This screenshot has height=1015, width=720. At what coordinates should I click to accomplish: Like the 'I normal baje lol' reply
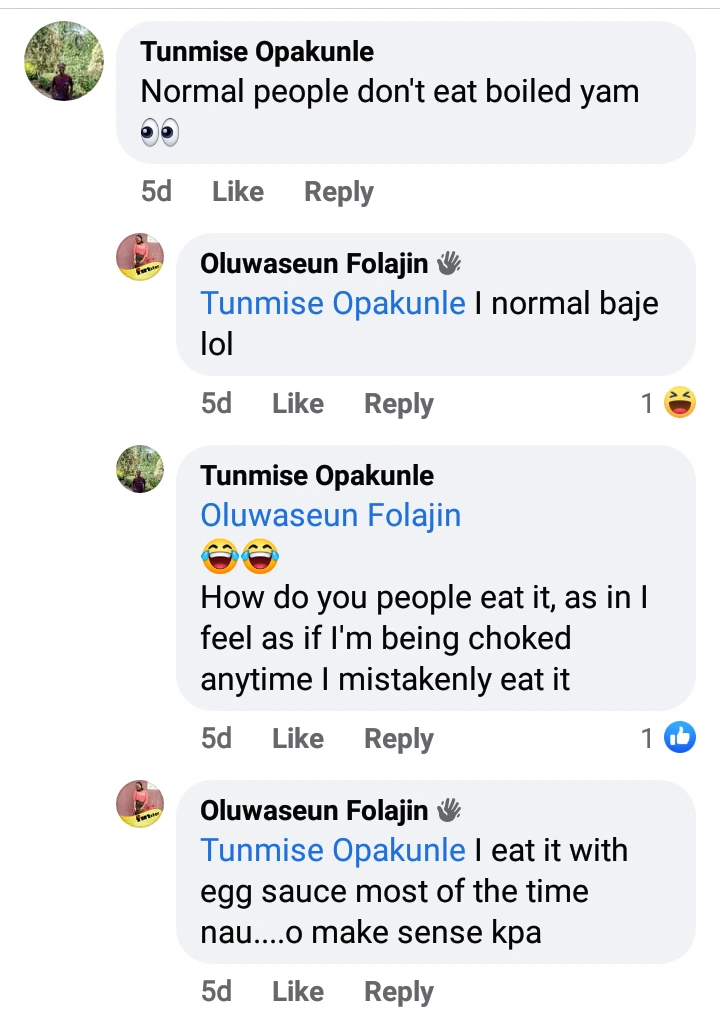tap(298, 403)
